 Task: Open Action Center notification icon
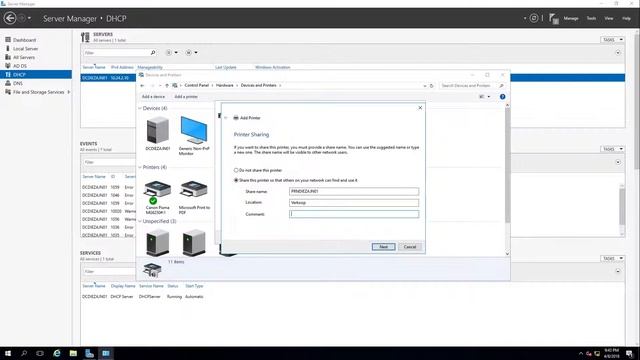coord(629,353)
